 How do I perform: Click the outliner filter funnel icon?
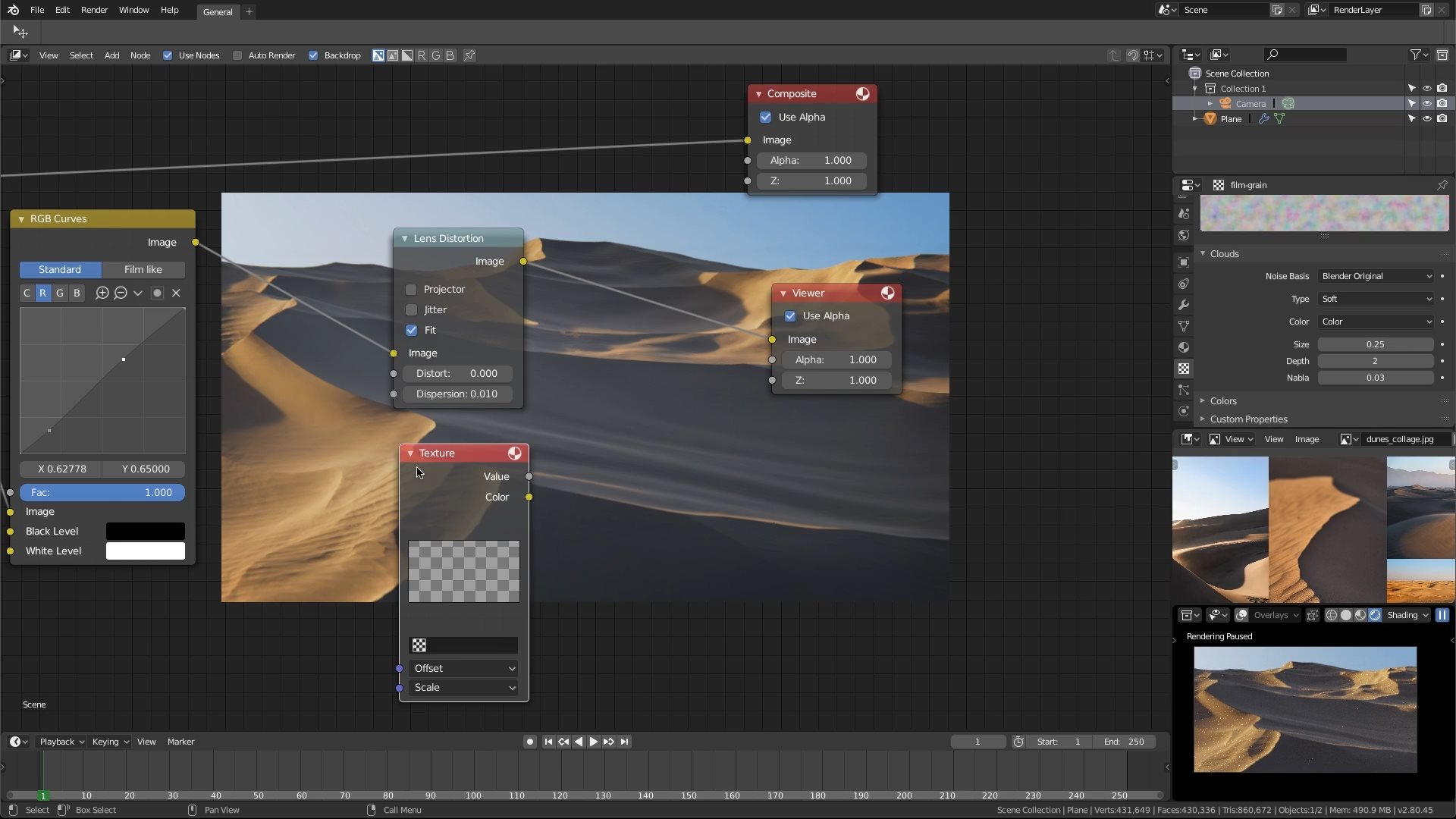pyautogui.click(x=1415, y=55)
